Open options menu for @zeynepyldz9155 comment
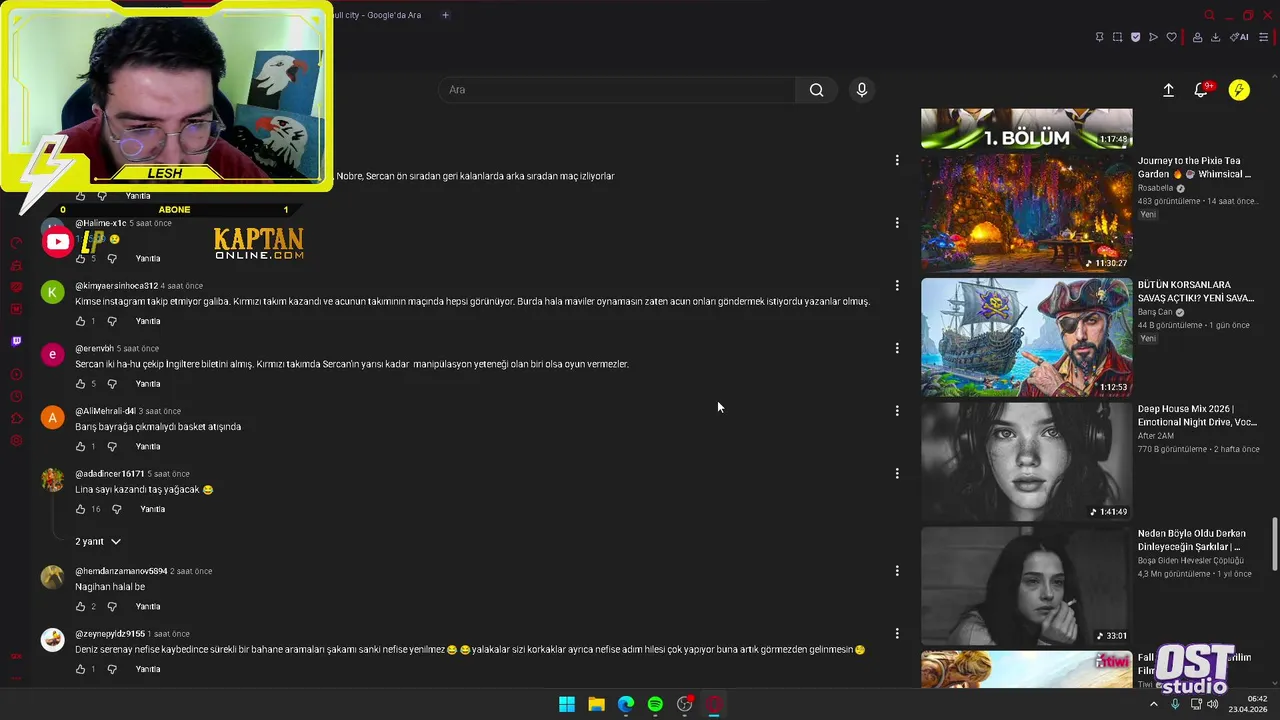 [897, 633]
